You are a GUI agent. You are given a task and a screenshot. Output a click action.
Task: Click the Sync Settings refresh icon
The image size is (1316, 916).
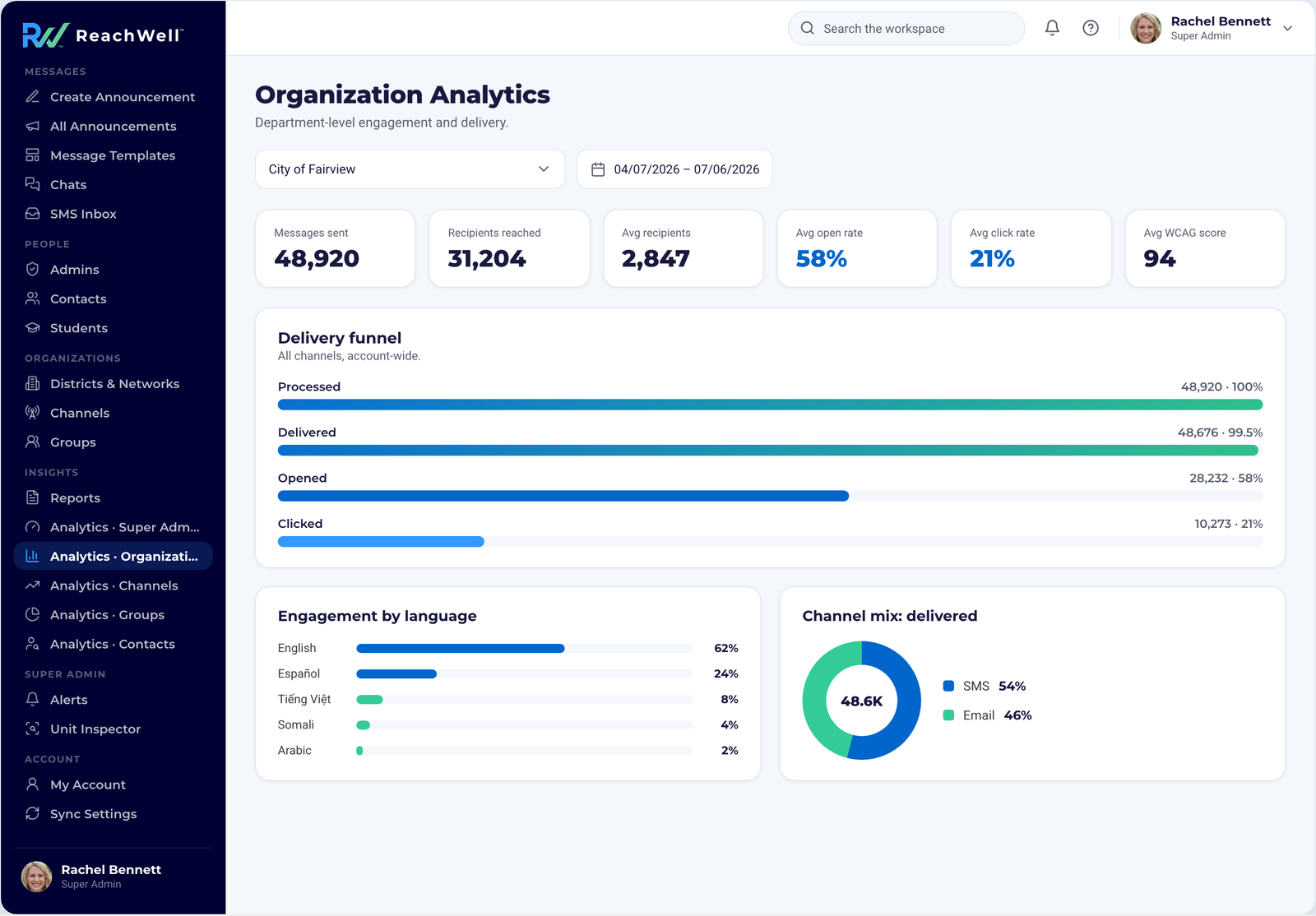33,813
